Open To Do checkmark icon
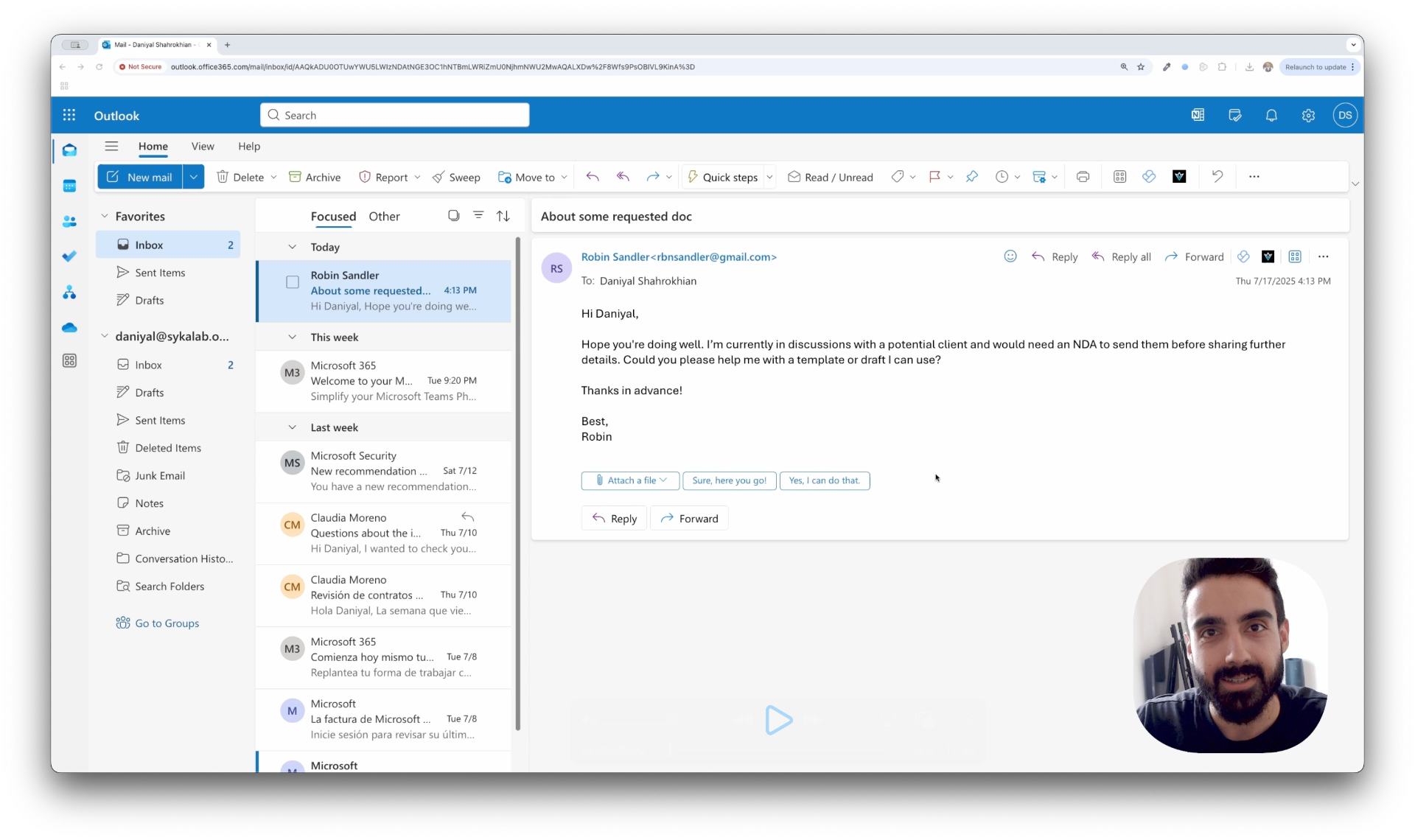Viewport: 1415px width, 840px height. pos(69,256)
